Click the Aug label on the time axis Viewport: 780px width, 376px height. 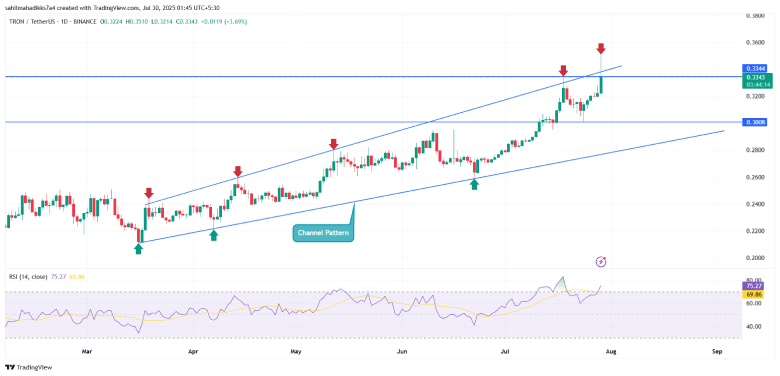(x=610, y=352)
